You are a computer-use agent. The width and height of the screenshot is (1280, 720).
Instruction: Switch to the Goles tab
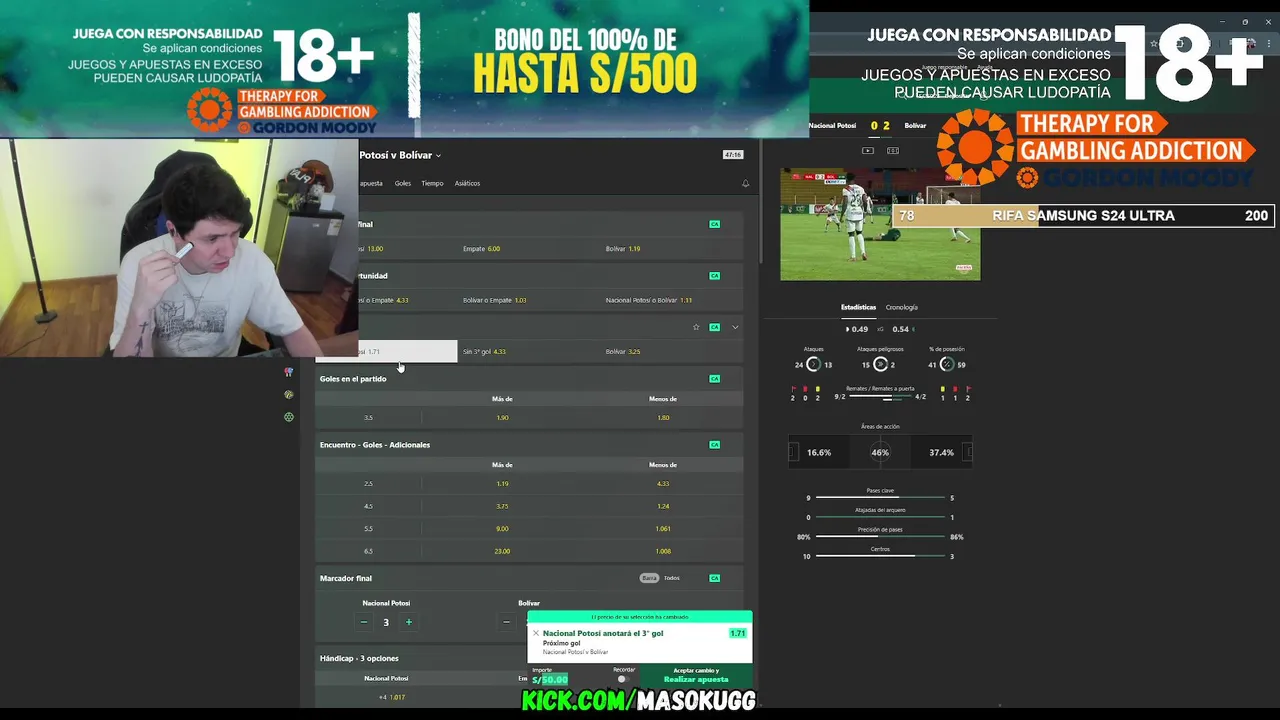[403, 183]
